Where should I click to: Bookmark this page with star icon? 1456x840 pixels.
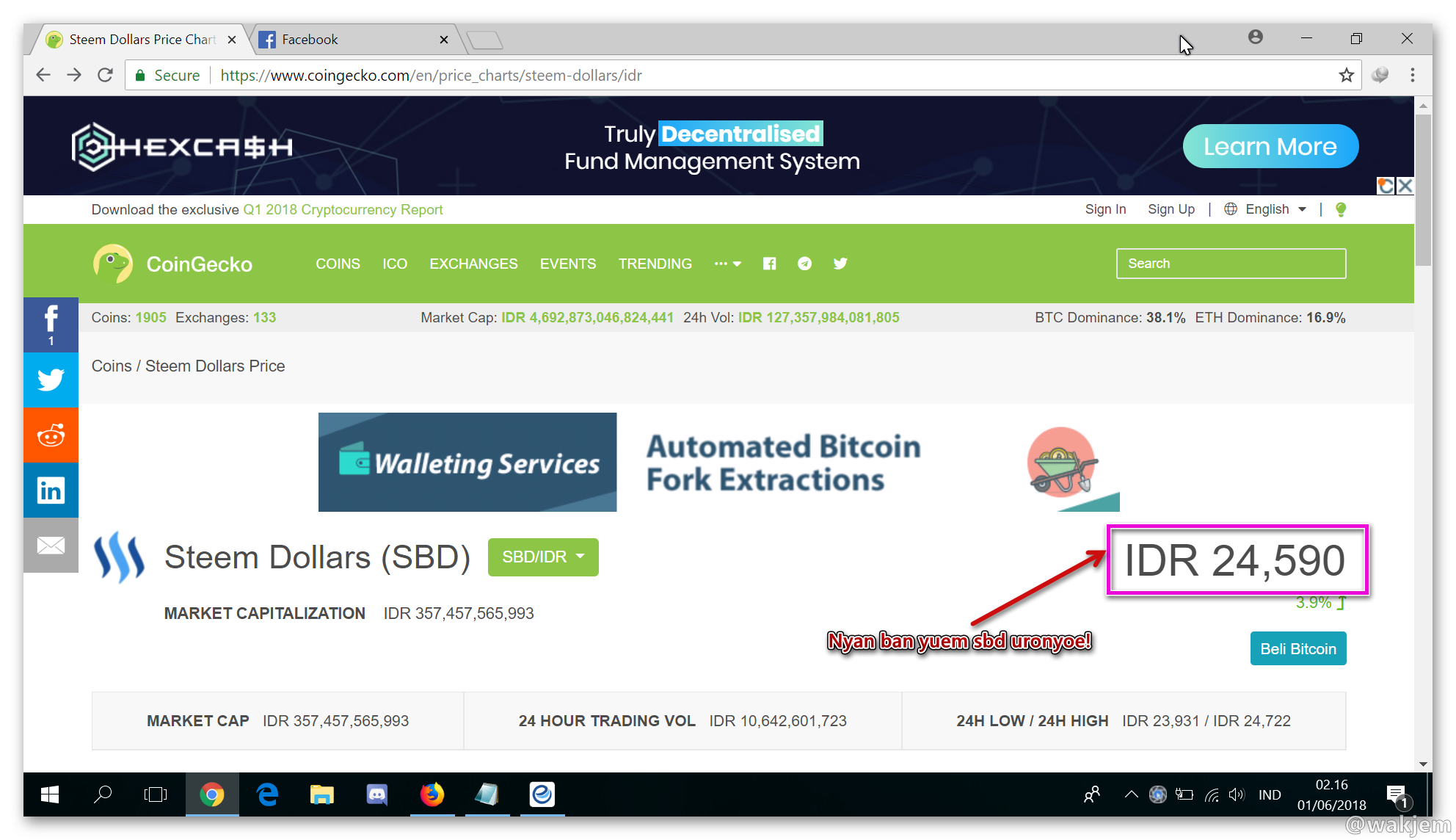(x=1346, y=75)
